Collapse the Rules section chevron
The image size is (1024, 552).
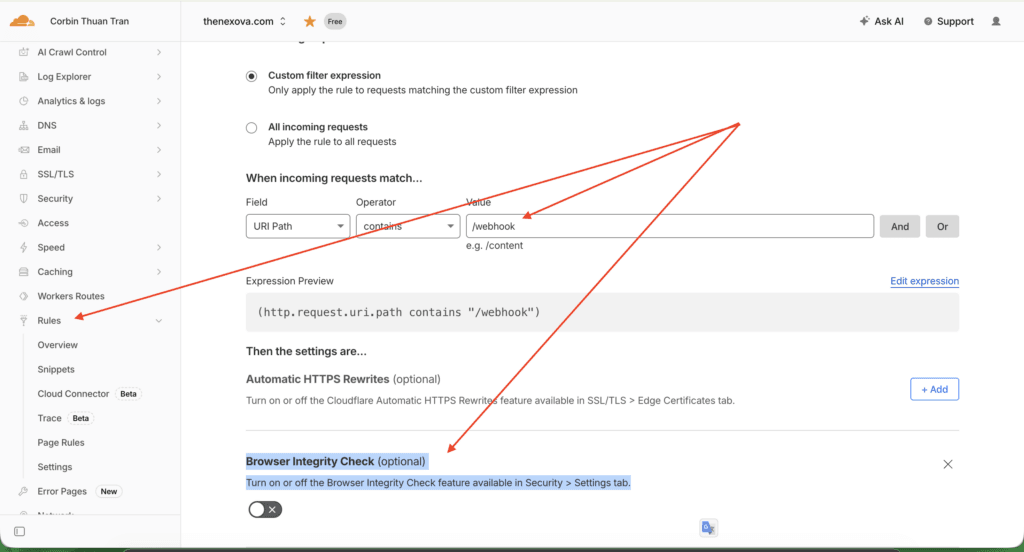159,321
